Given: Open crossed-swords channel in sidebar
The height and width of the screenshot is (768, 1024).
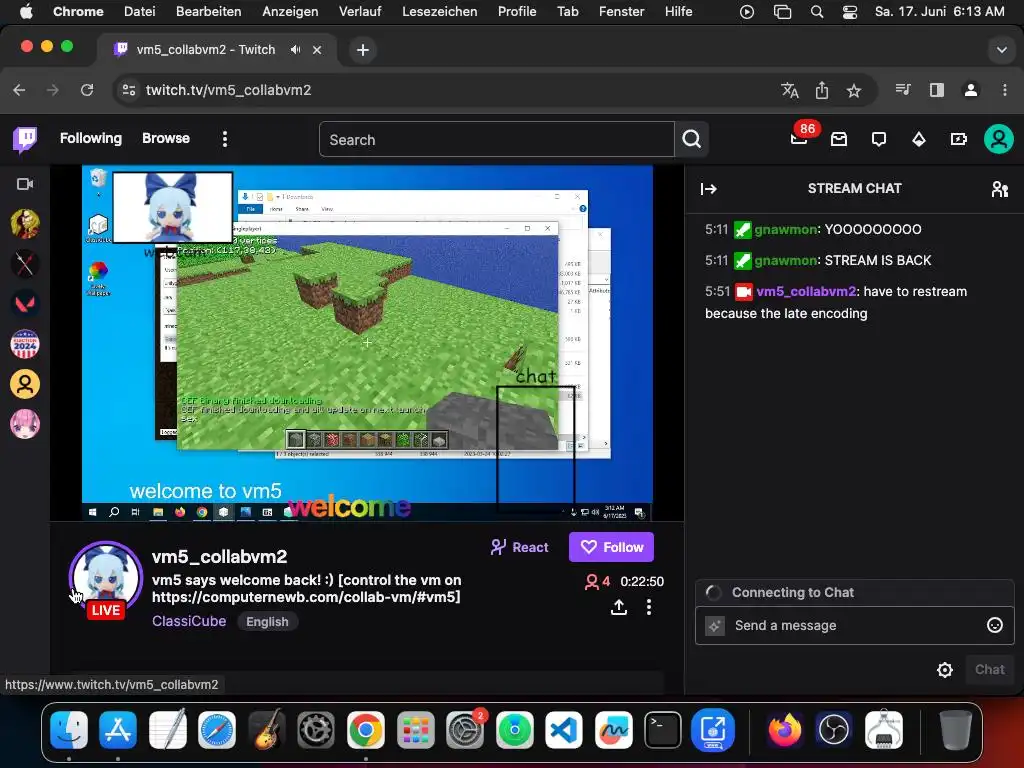Looking at the screenshot, I should pyautogui.click(x=25, y=264).
